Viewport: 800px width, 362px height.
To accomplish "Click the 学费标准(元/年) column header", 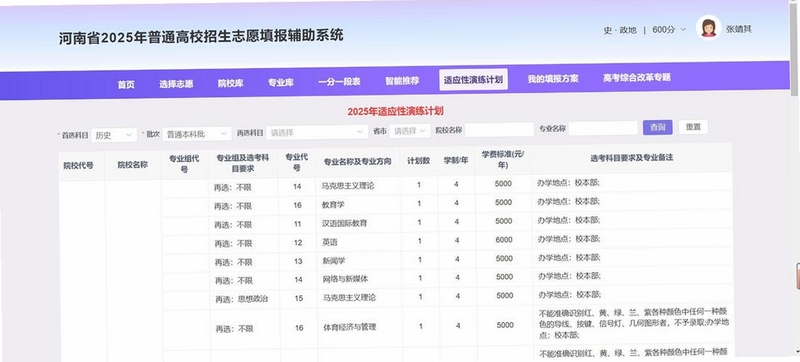I will tap(503, 159).
